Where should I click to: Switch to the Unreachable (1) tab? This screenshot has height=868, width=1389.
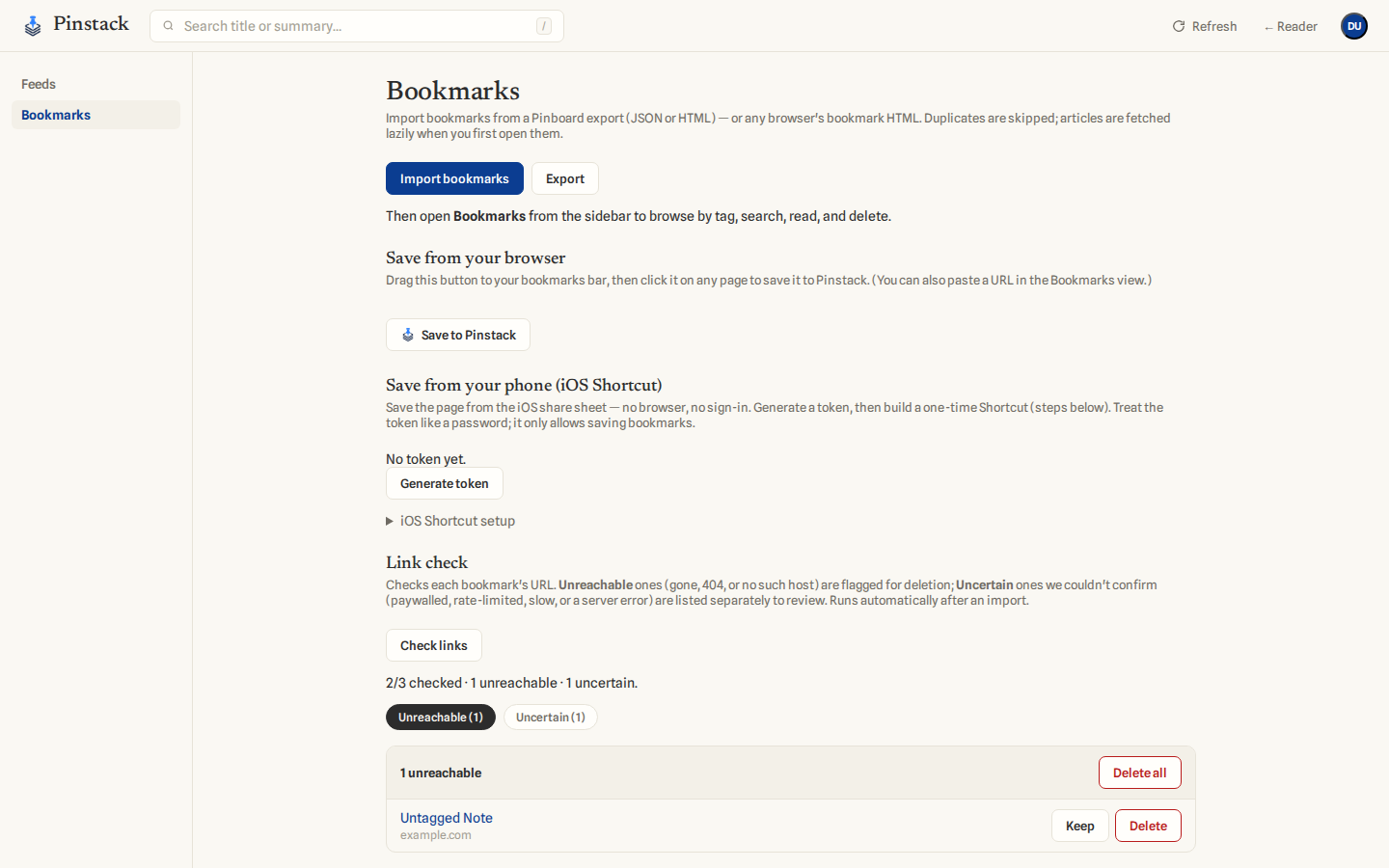point(441,717)
